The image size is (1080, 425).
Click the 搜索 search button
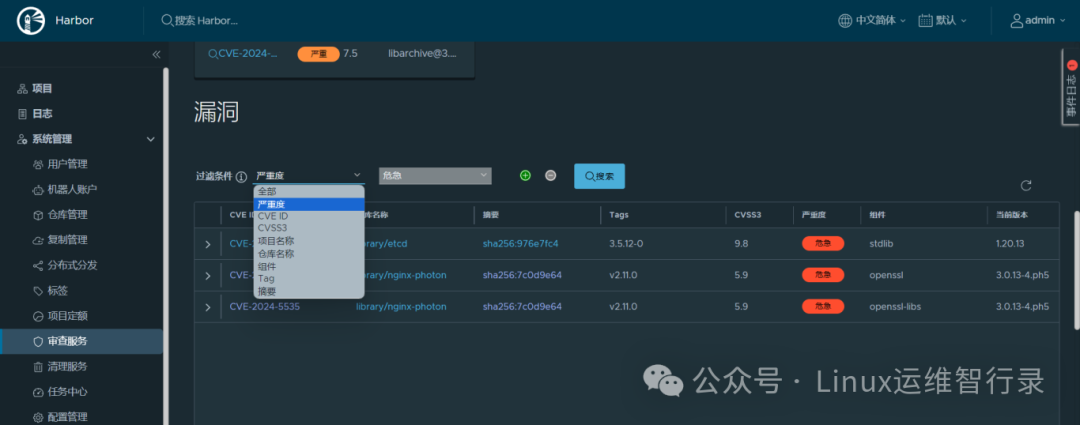(599, 176)
